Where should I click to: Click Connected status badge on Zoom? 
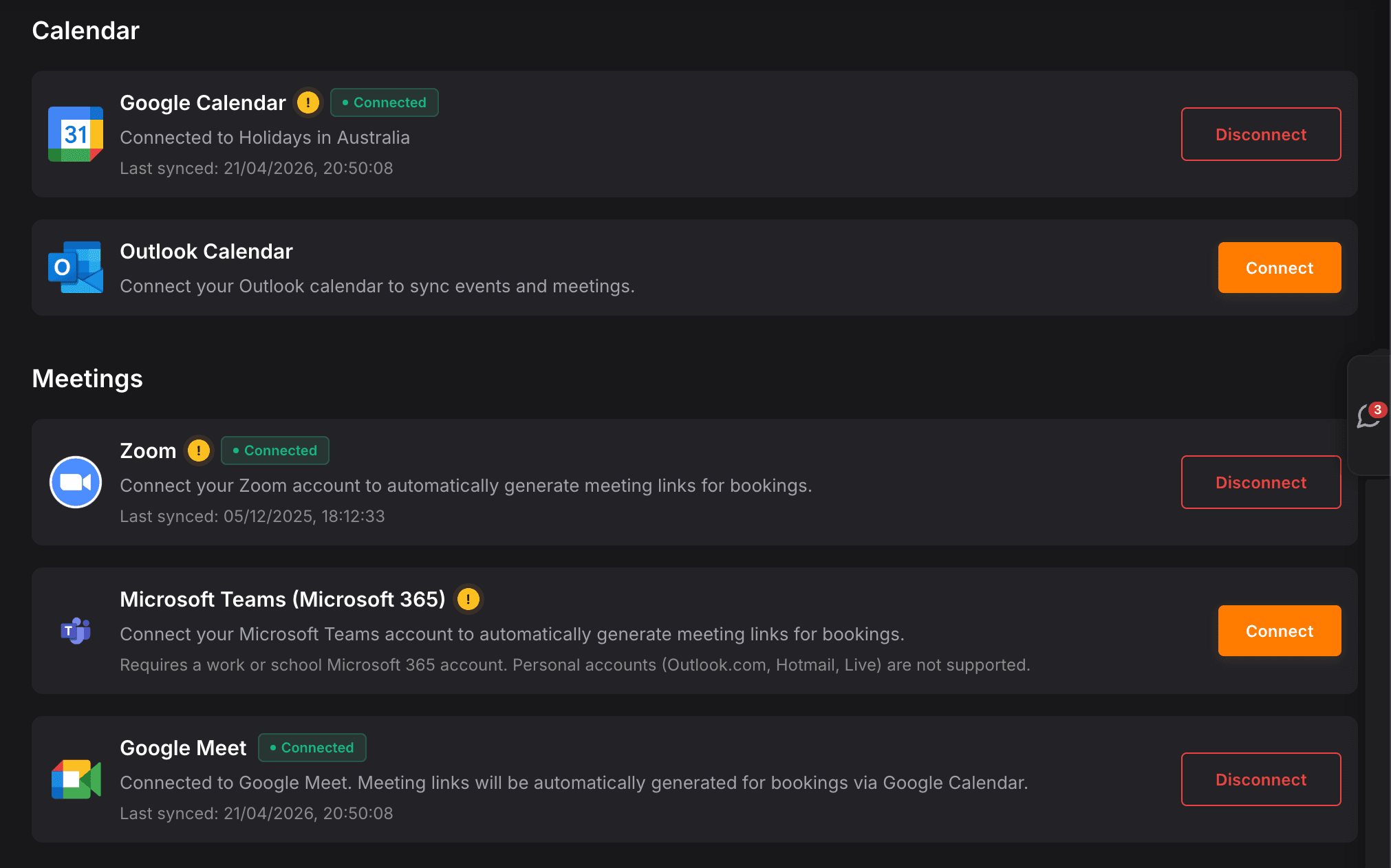274,451
